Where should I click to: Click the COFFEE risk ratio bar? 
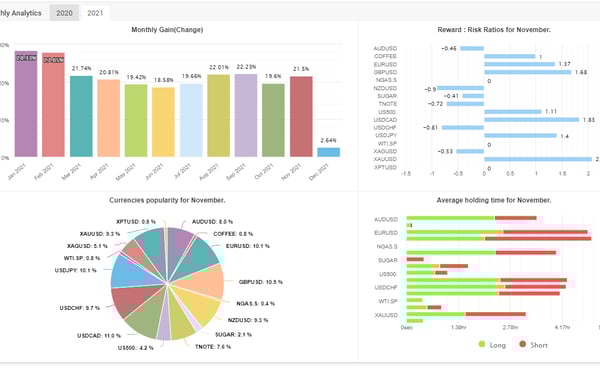(510, 56)
